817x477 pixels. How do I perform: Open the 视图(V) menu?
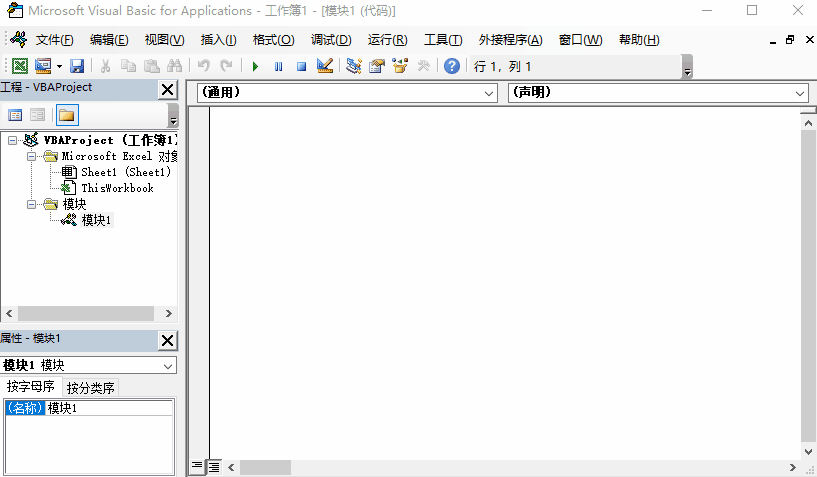(x=165, y=40)
